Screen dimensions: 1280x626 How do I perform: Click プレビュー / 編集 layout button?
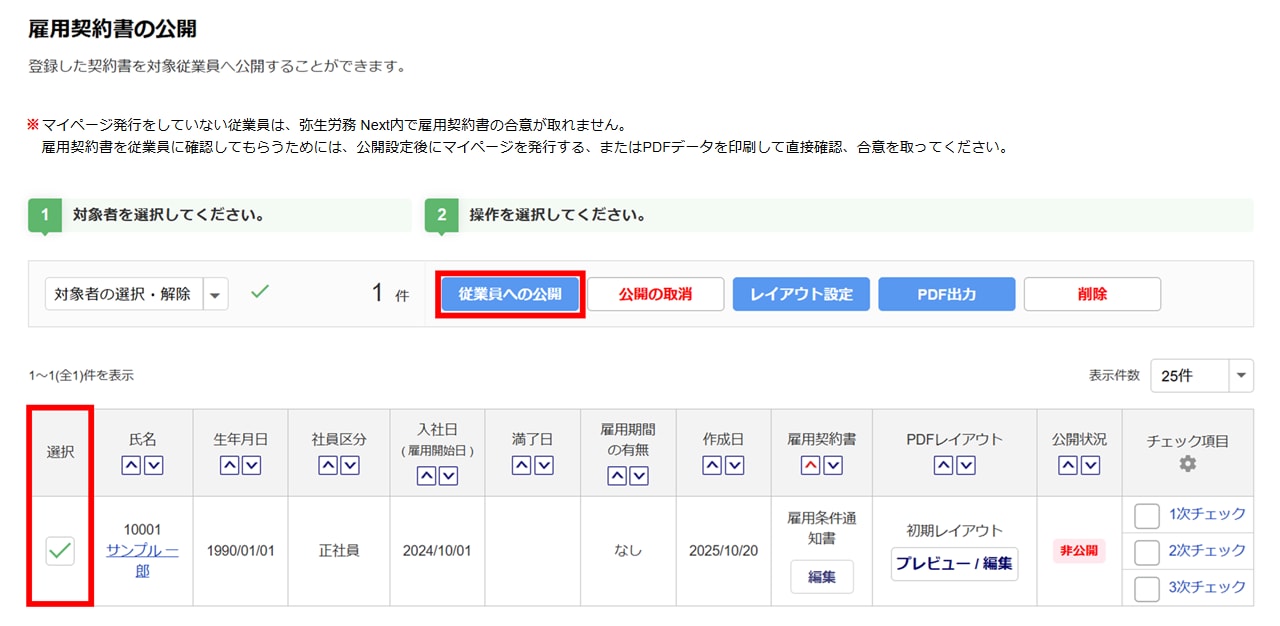954,563
